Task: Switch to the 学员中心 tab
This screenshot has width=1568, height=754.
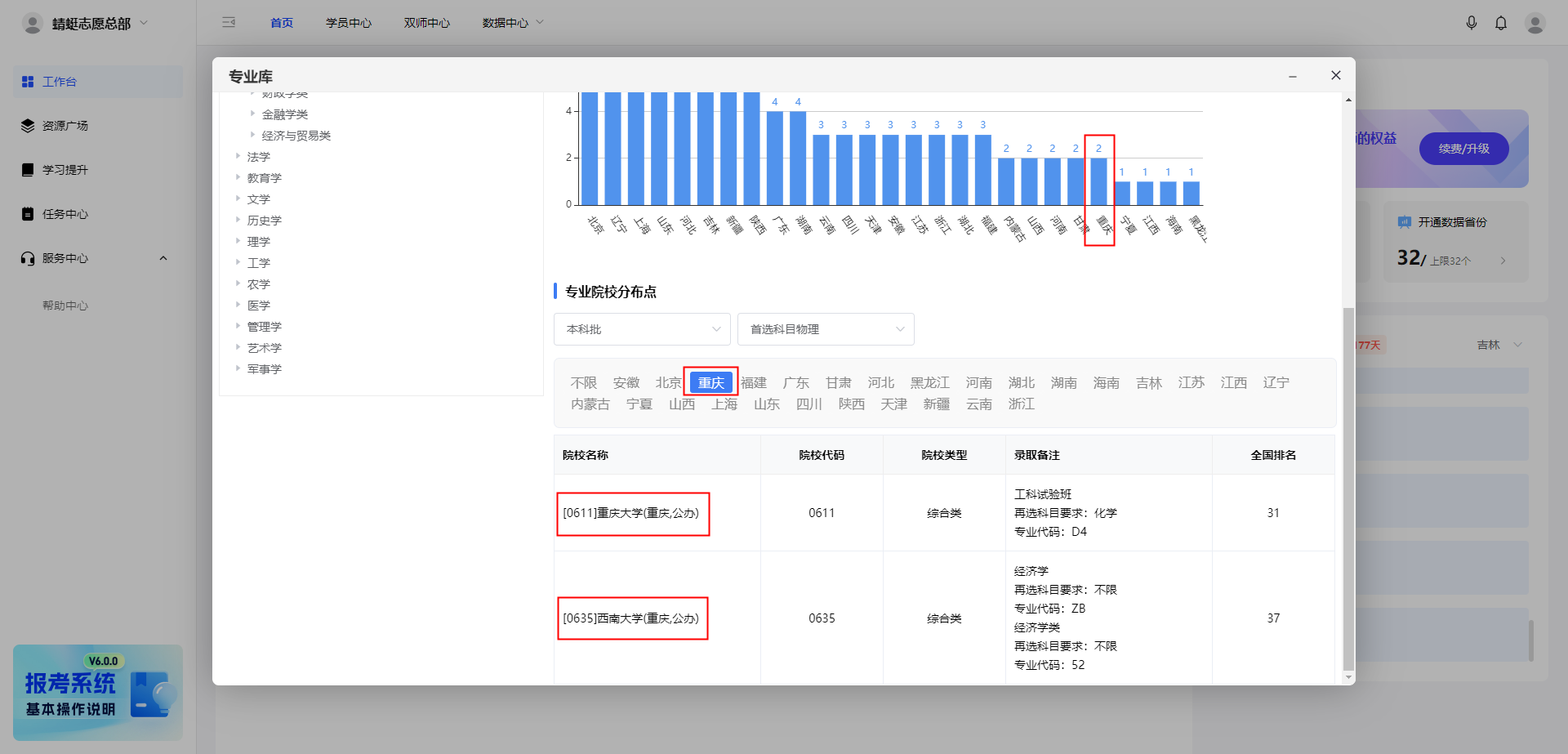Action: [x=349, y=22]
